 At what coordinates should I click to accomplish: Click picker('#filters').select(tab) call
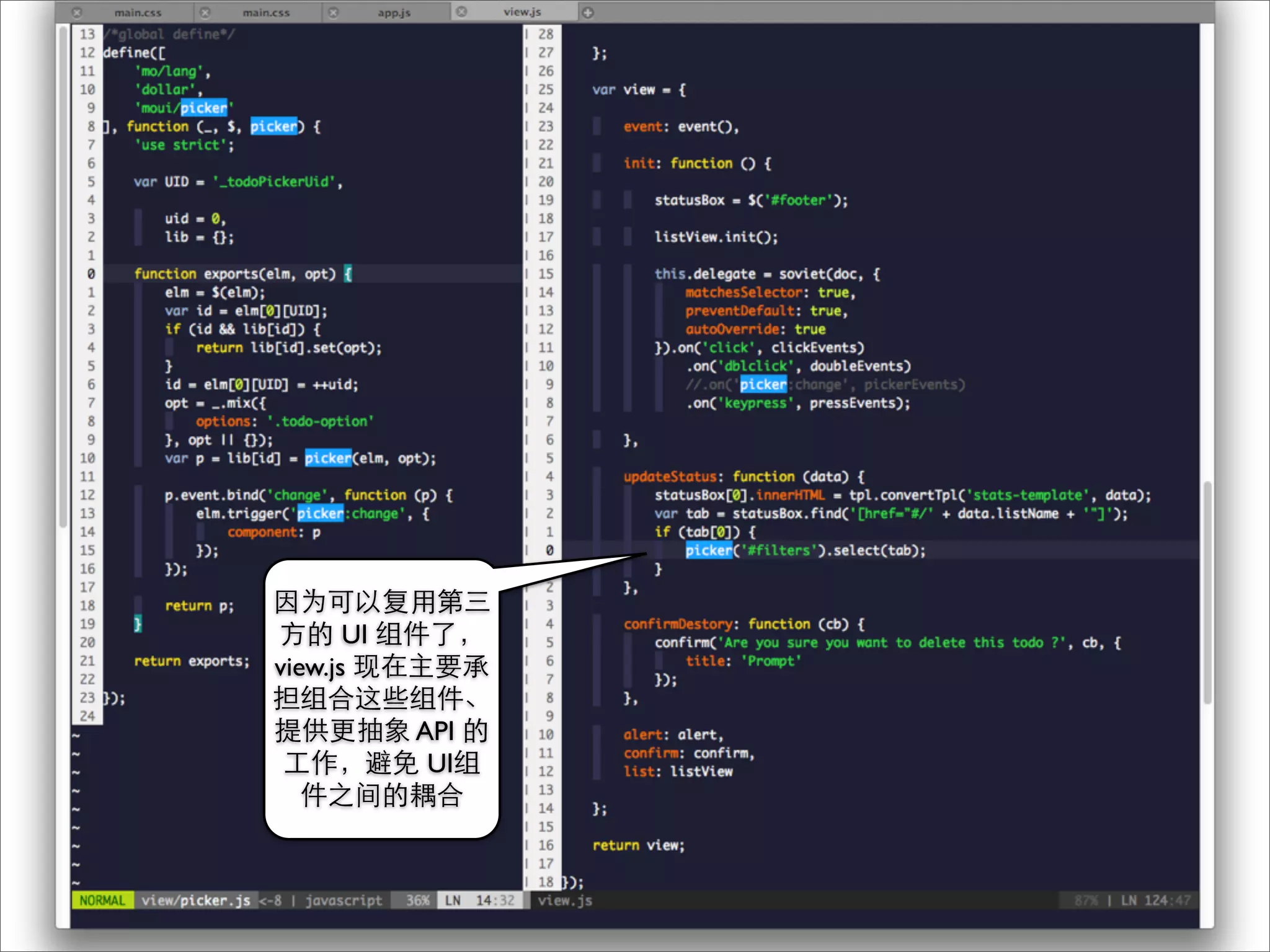(806, 550)
